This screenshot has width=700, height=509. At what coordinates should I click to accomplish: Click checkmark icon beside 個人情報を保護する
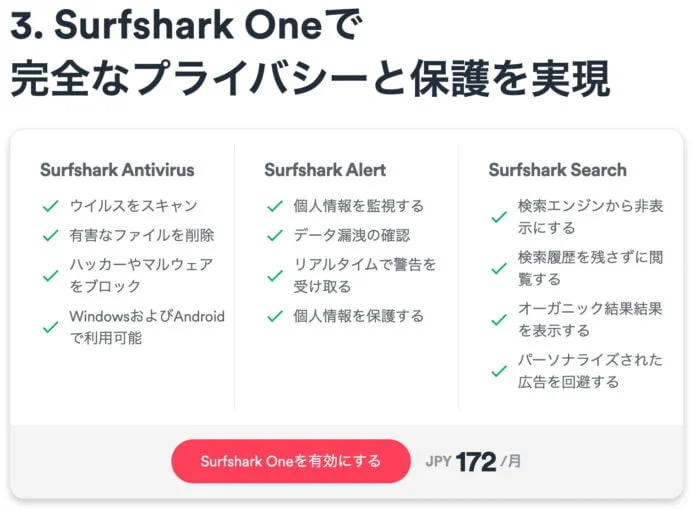[274, 316]
